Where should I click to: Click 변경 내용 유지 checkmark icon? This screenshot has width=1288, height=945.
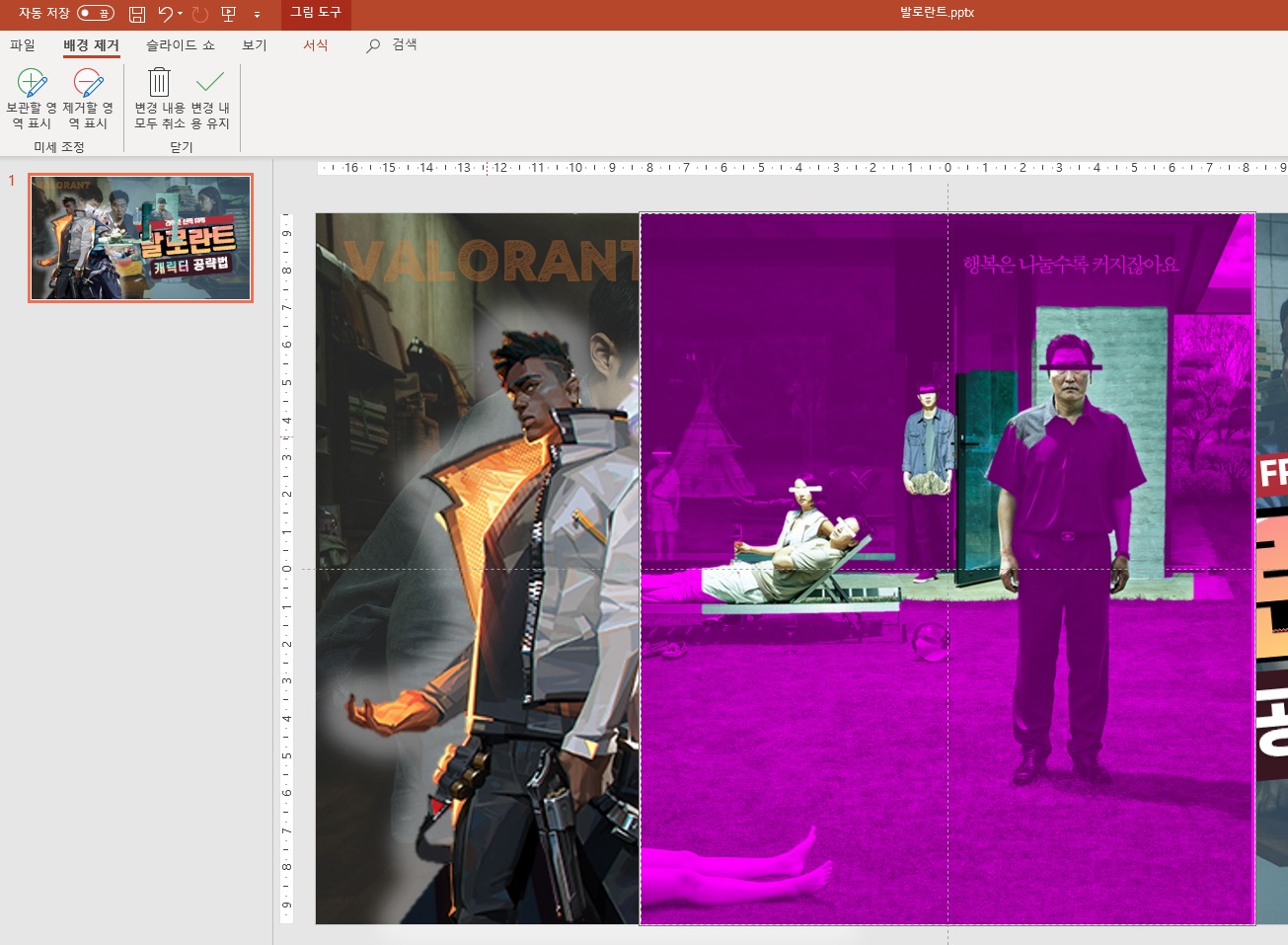click(x=210, y=99)
